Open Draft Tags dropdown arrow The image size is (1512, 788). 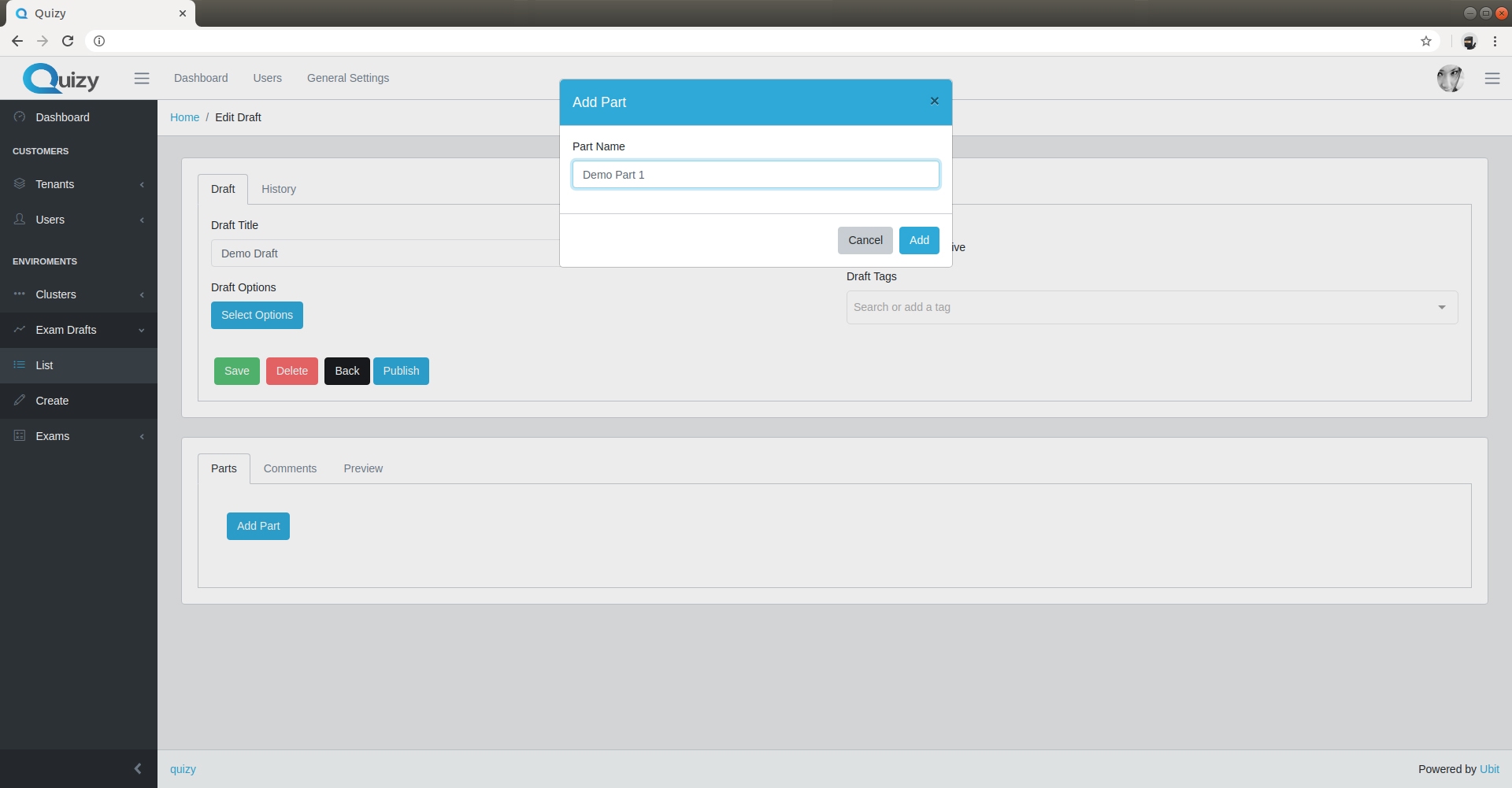tap(1441, 307)
